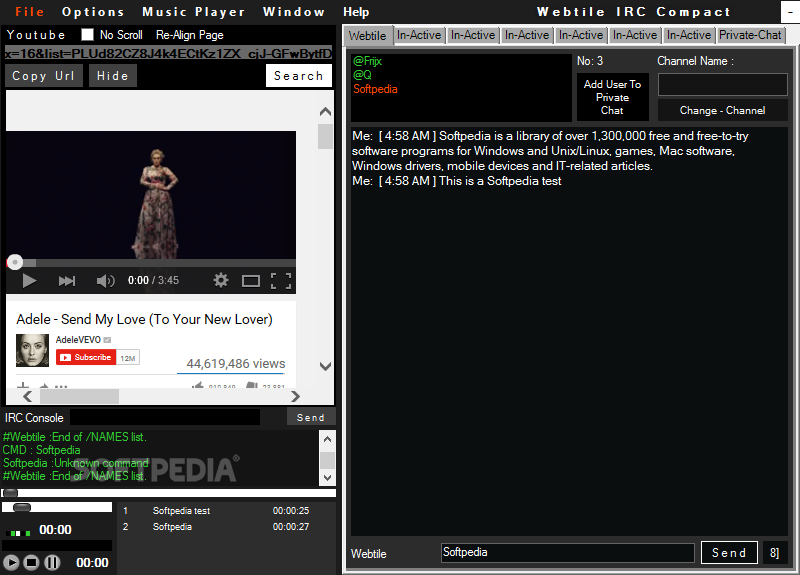Click the YouTube video progress scrubber
Viewport: 800px width, 575px height.
tap(15, 262)
